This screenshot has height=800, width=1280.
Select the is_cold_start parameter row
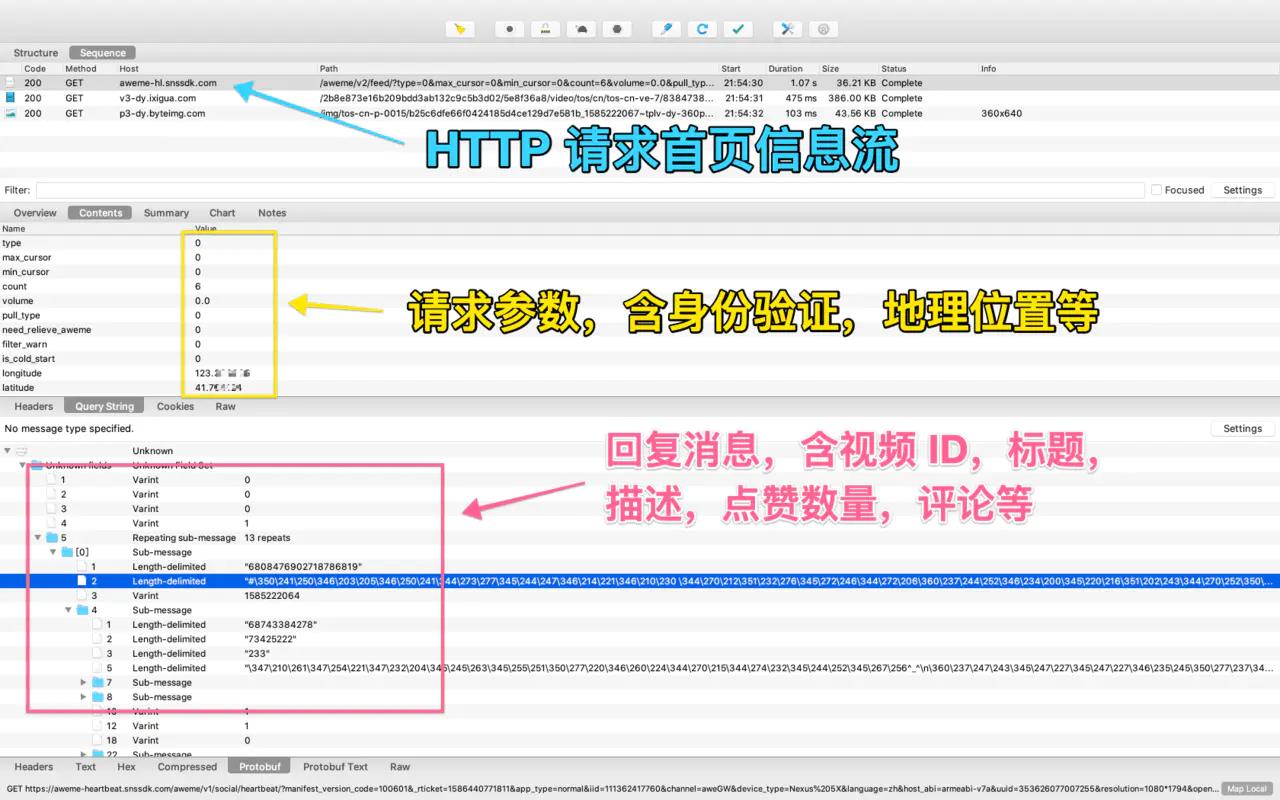pos(640,358)
